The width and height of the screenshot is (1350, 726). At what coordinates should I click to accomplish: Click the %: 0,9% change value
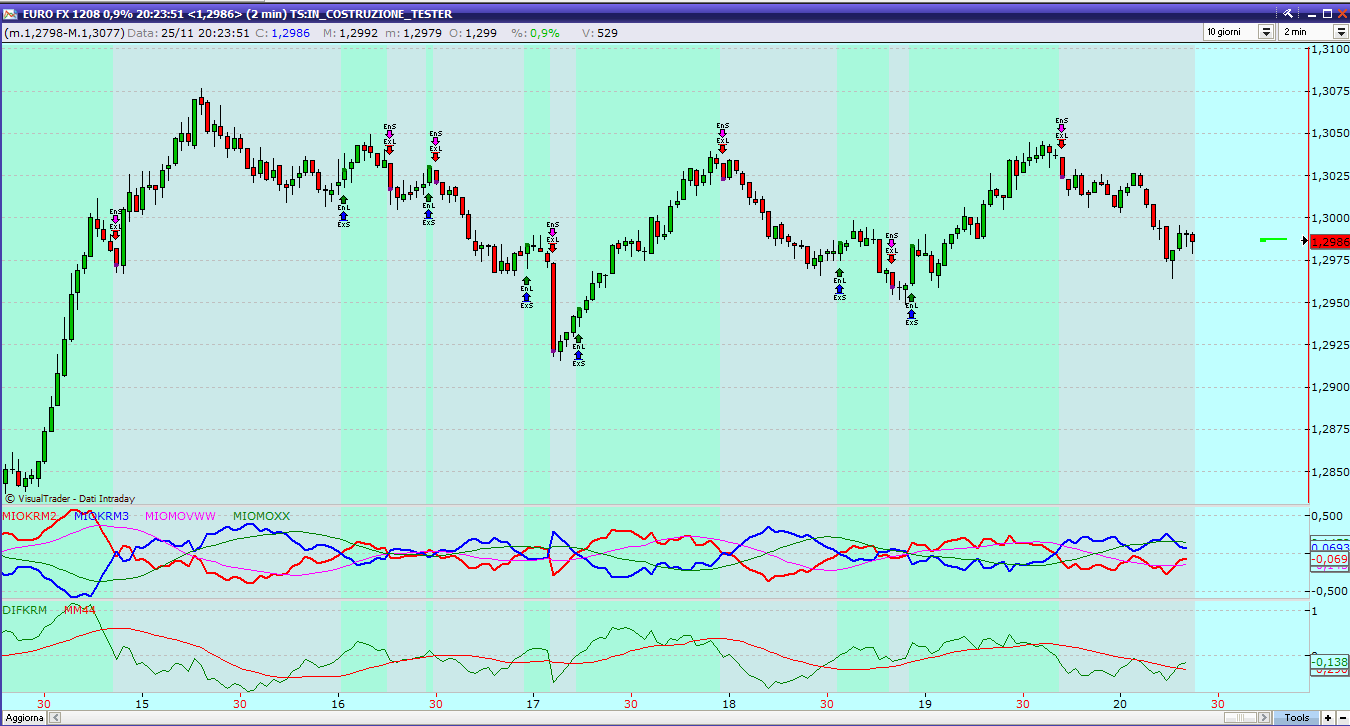[536, 33]
